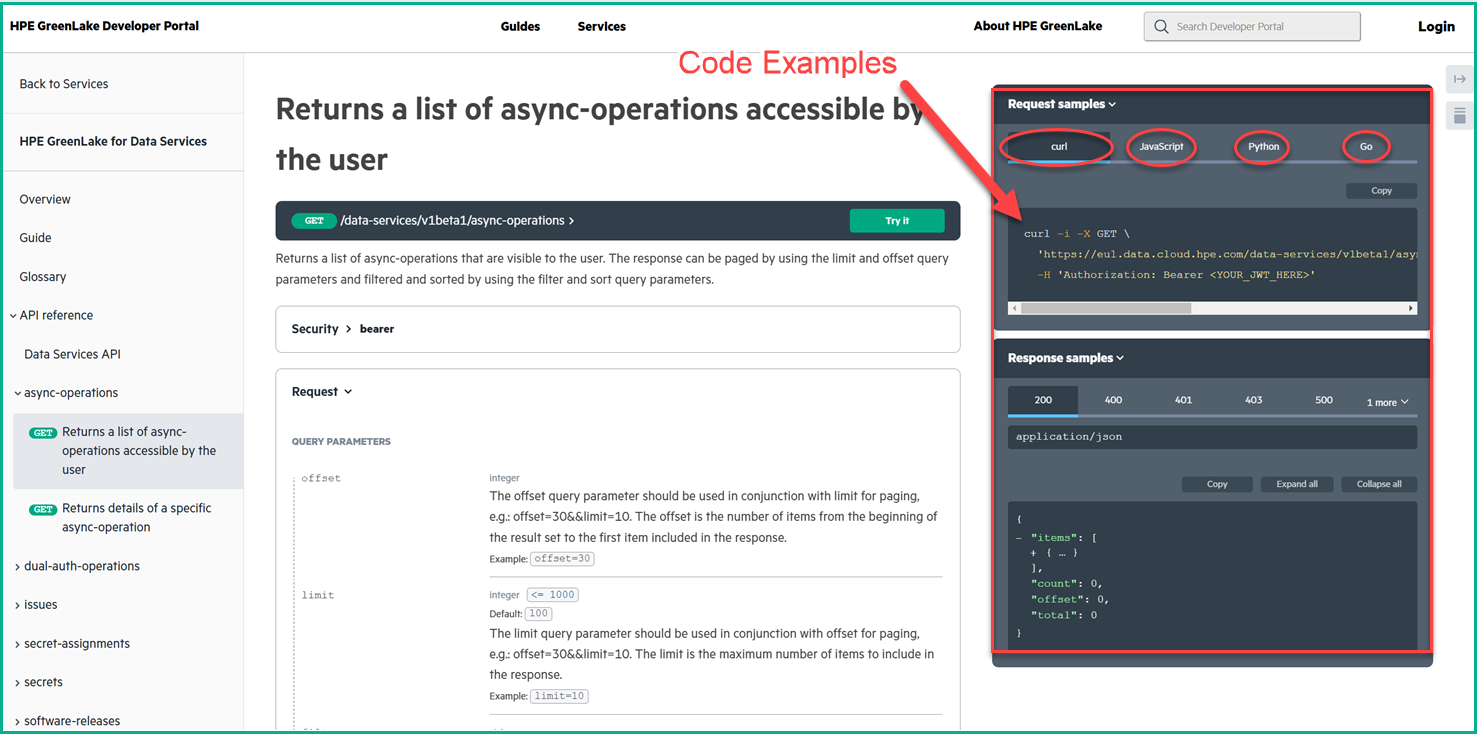Screen dimensions: 1477x734
Task: Switch to Python request sample tab
Action: tap(1263, 147)
